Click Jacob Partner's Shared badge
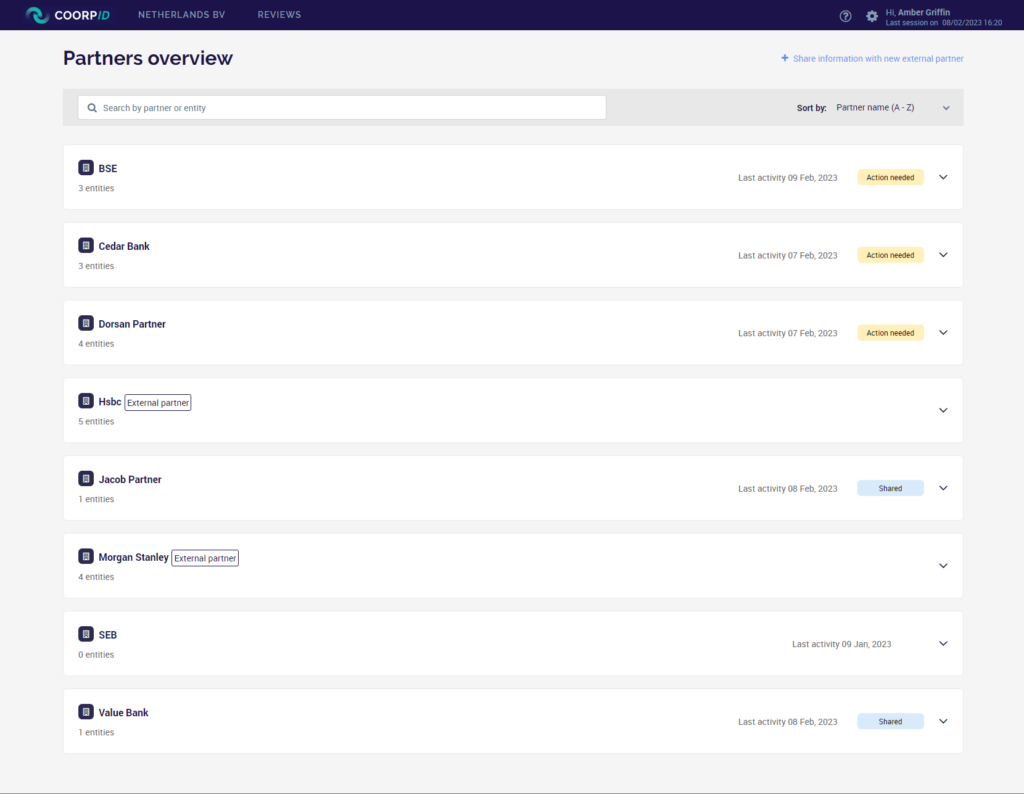The height and width of the screenshot is (794, 1024). pyautogui.click(x=890, y=488)
